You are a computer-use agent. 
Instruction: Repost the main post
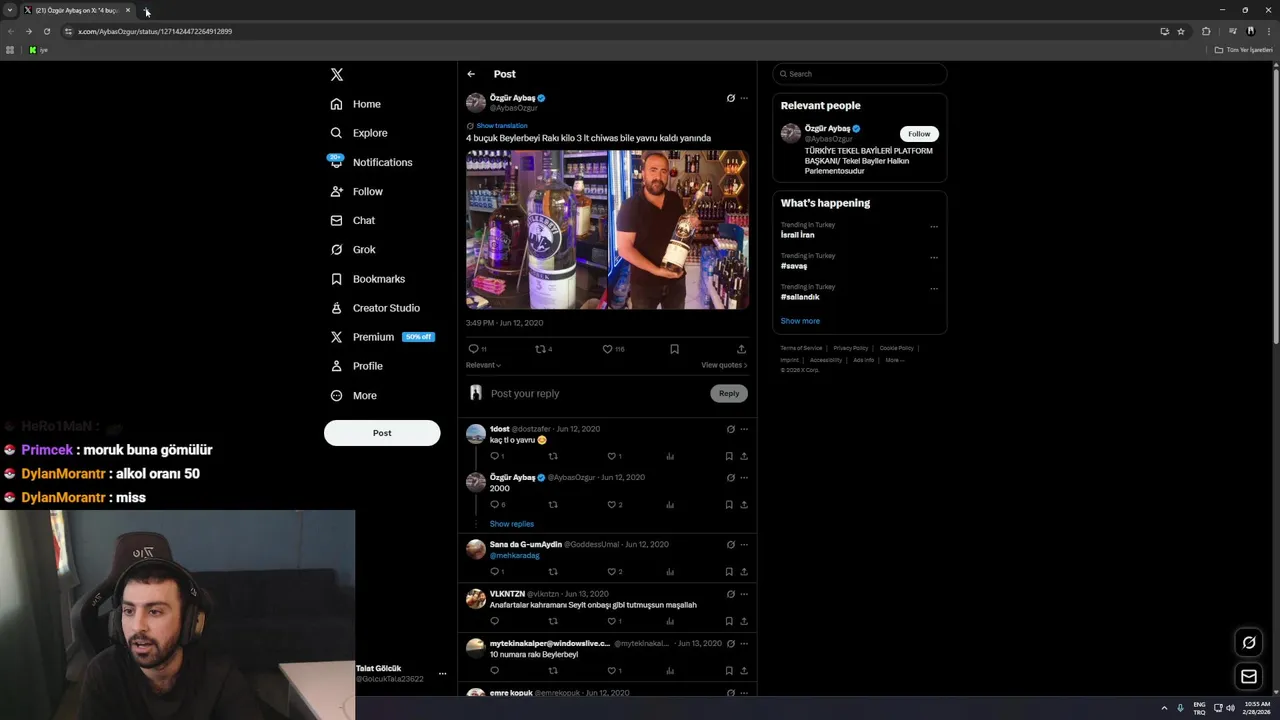[541, 349]
